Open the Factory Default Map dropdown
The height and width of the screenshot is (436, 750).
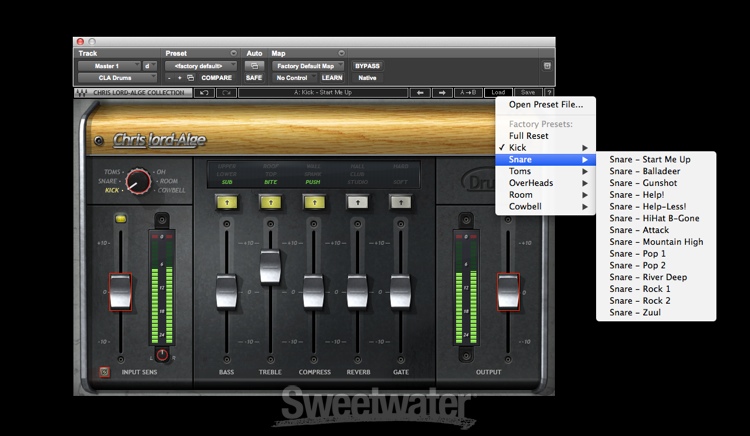[x=308, y=66]
